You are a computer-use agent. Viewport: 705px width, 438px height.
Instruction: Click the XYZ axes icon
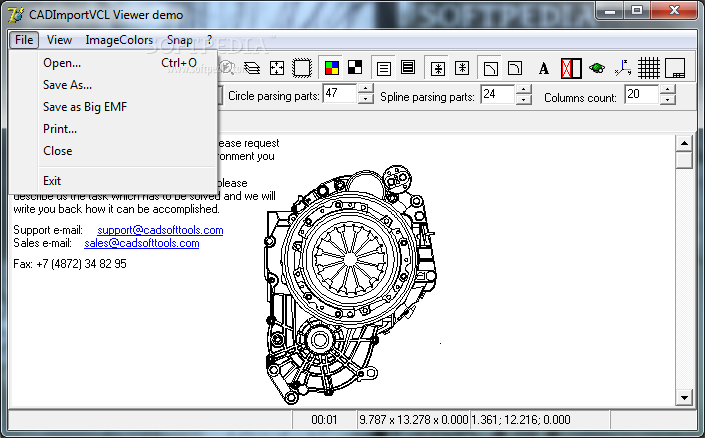623,68
